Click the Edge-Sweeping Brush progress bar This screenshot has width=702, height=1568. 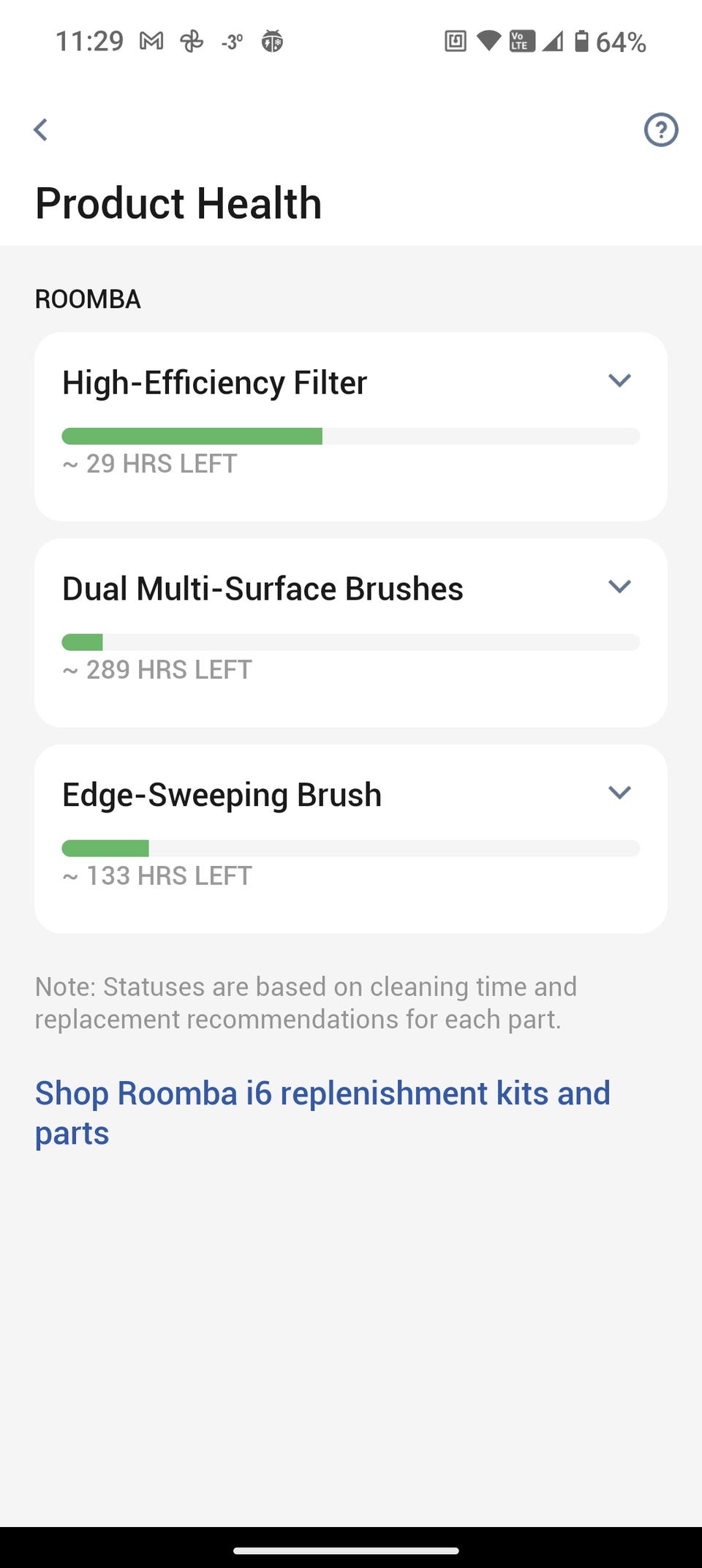click(351, 848)
